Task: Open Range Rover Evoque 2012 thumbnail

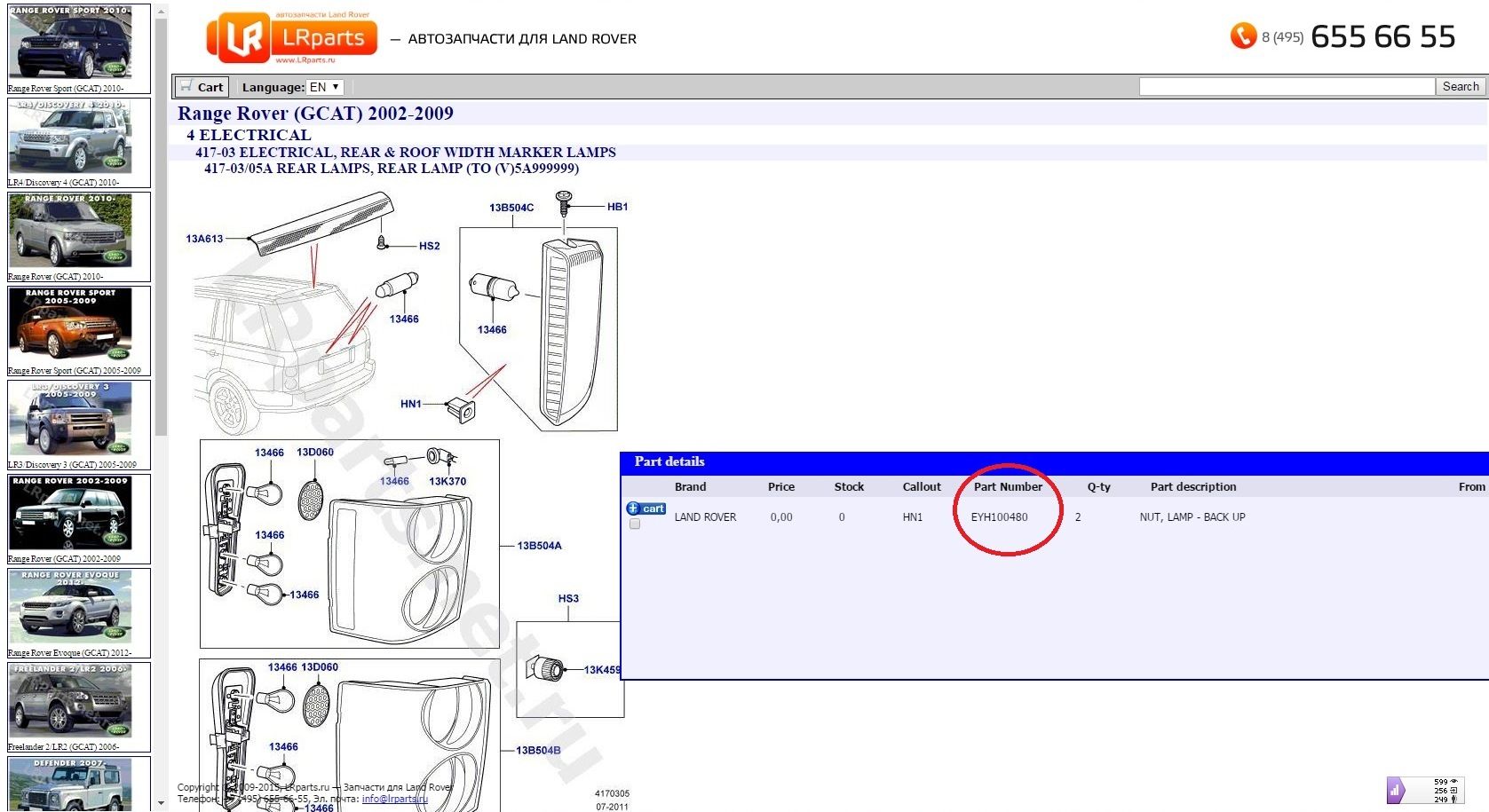Action: (x=70, y=607)
